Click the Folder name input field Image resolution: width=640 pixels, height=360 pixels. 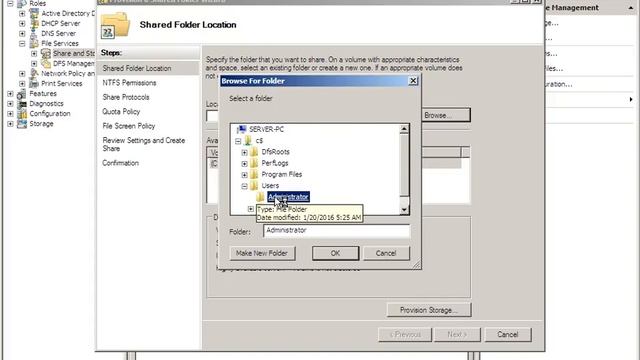tap(336, 231)
